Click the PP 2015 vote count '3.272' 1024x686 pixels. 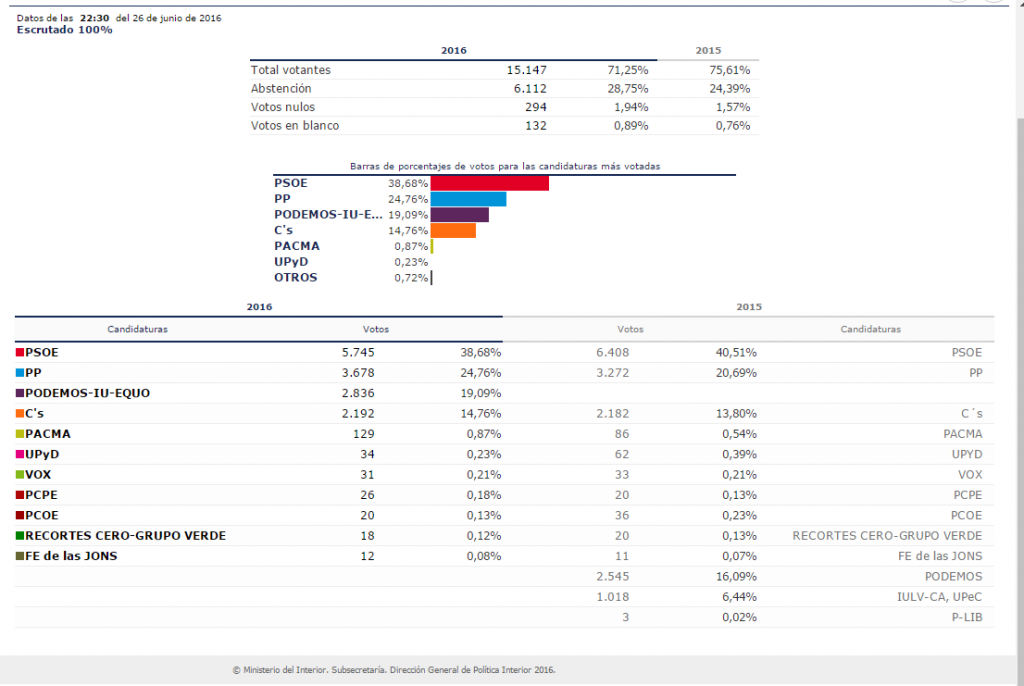coord(613,373)
